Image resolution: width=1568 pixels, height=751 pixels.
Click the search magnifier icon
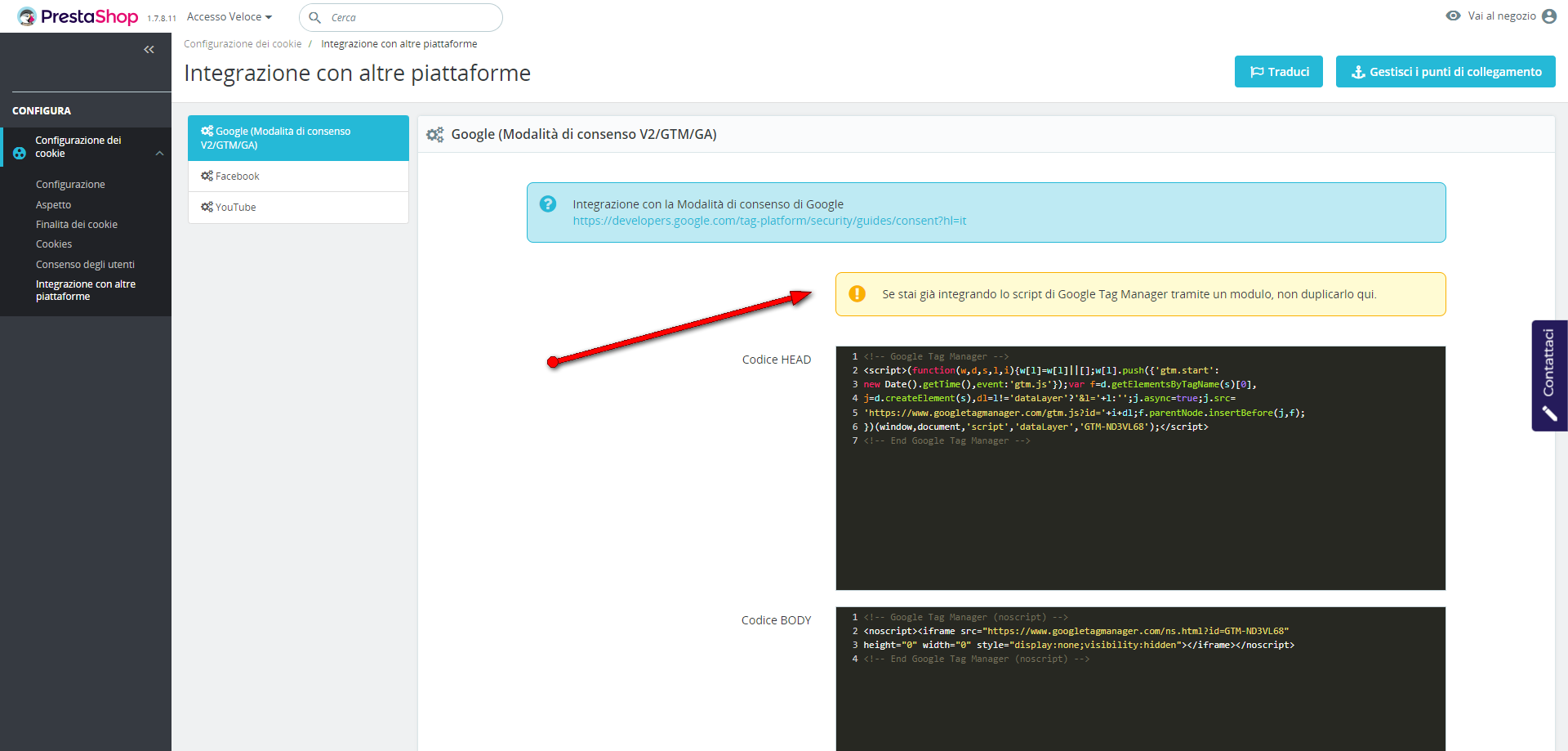pos(314,17)
